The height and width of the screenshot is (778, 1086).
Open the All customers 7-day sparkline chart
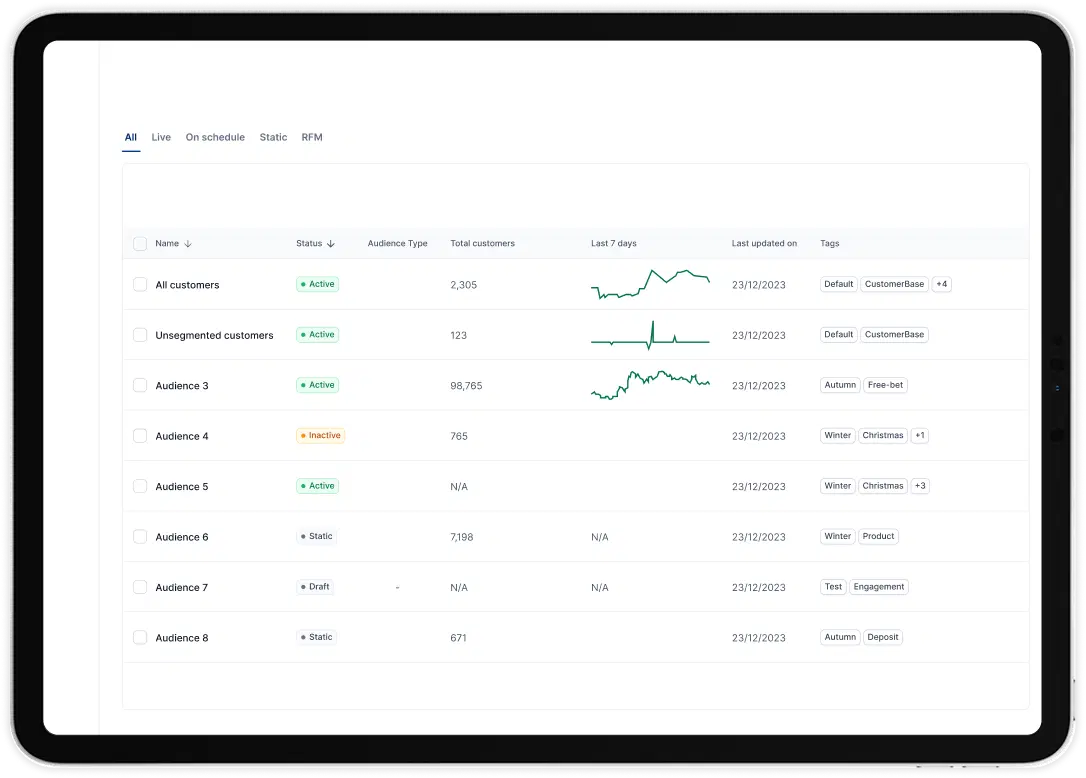coord(650,284)
